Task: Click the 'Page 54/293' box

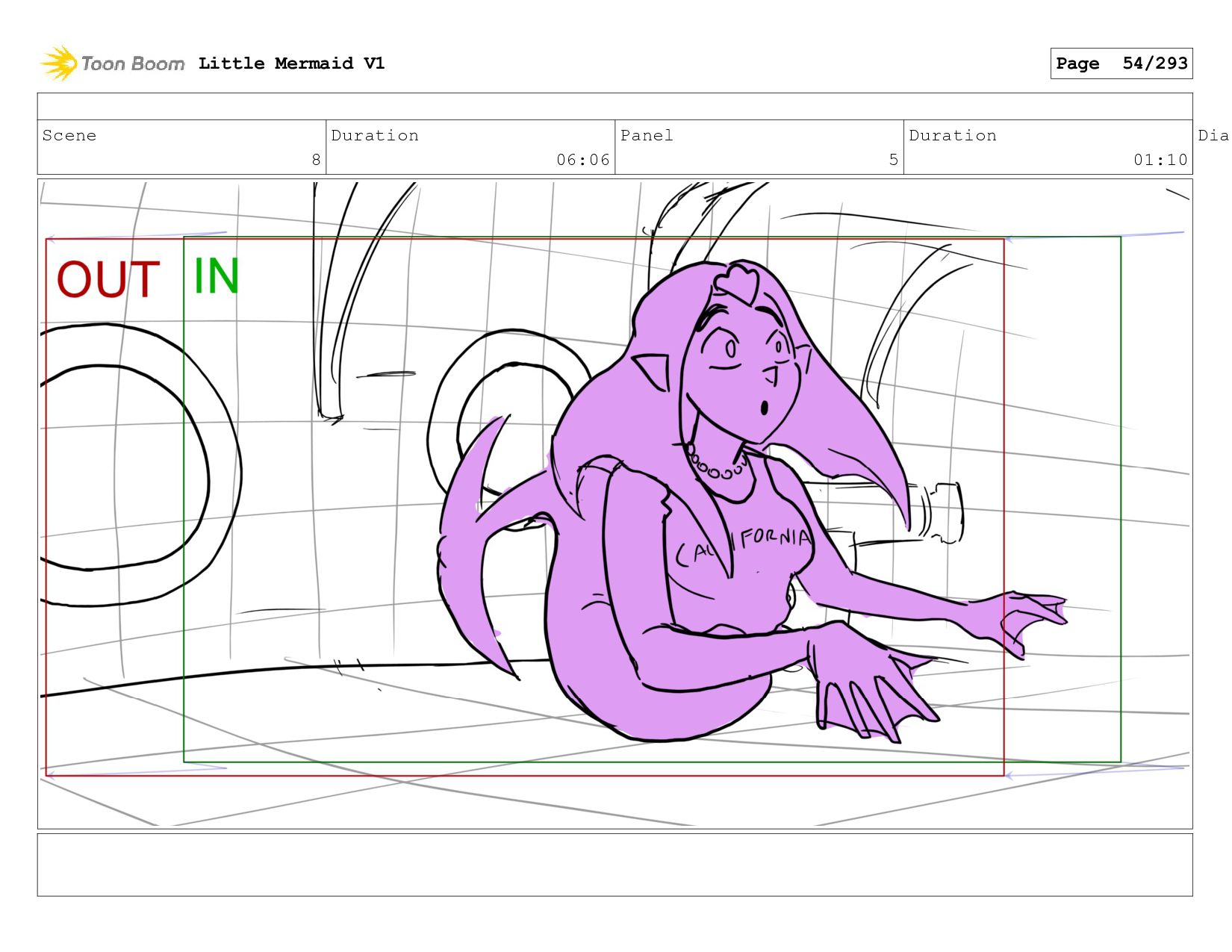Action: point(1121,63)
